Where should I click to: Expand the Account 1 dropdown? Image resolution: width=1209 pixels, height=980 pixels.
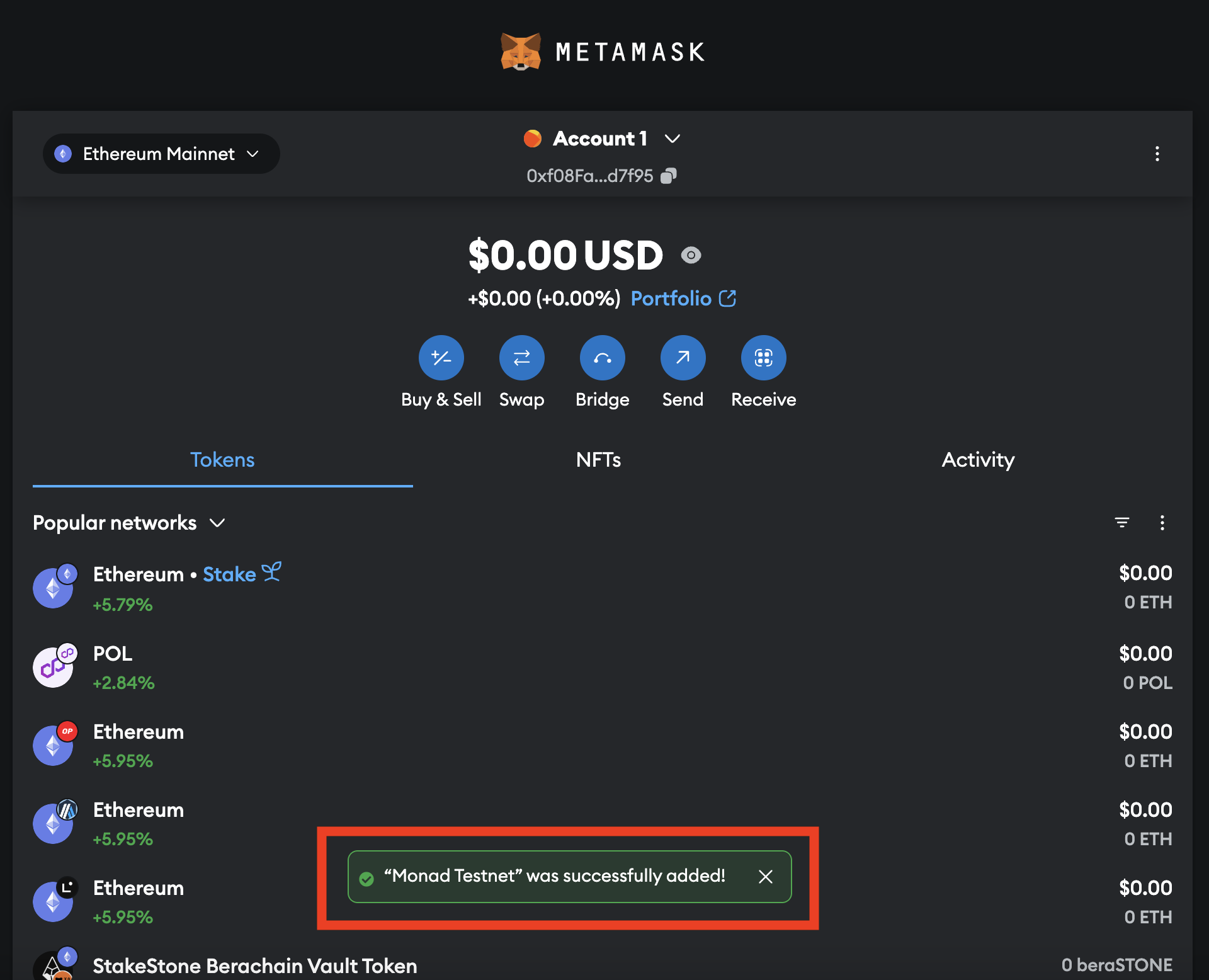click(603, 139)
